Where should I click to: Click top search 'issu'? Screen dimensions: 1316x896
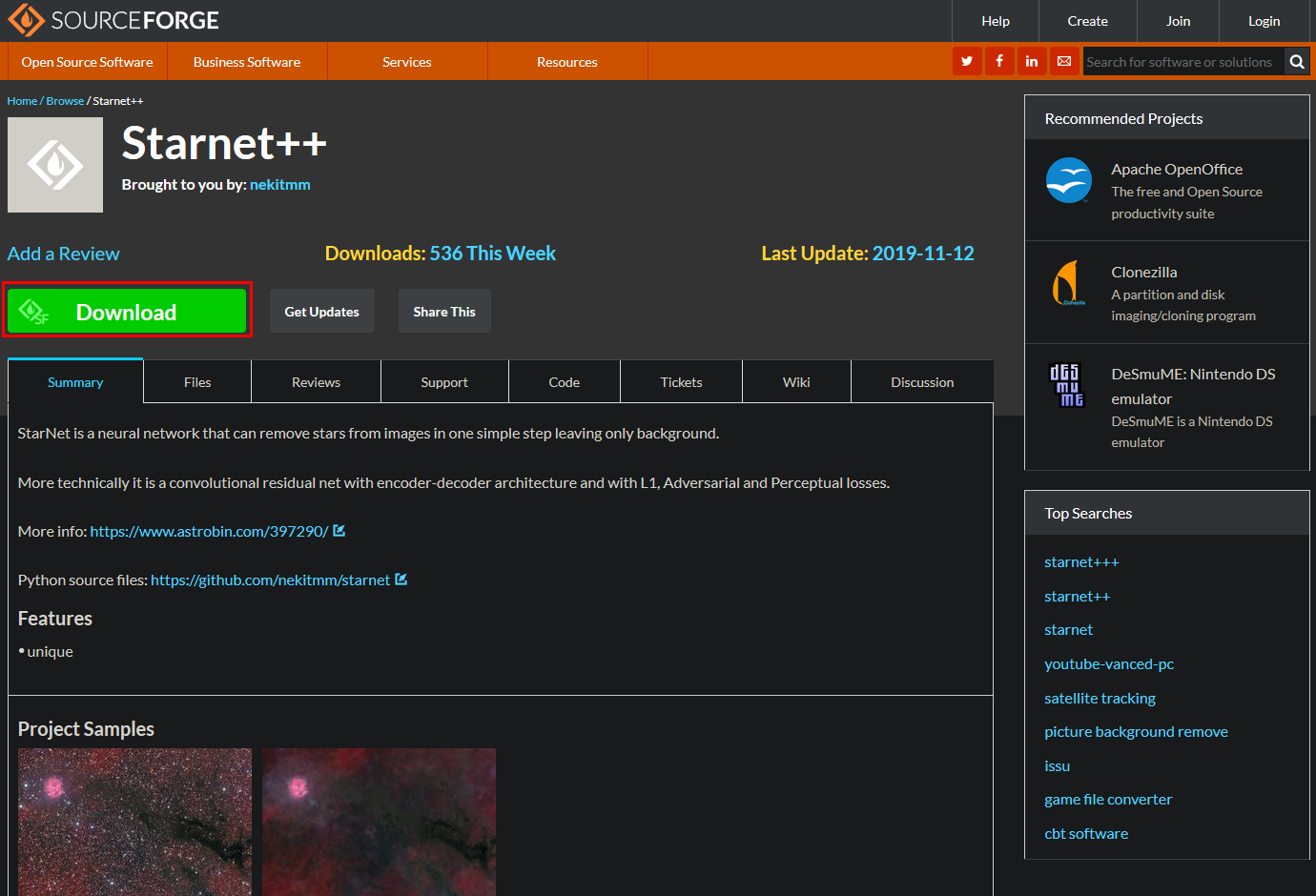pos(1058,766)
